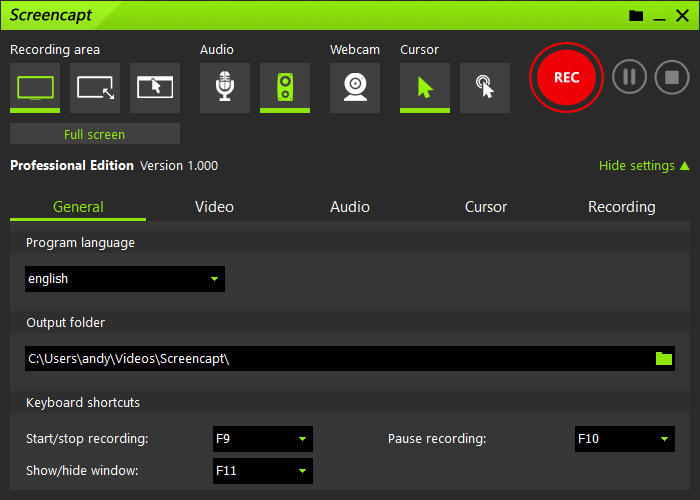Viewport: 700px width, 500px height.
Task: Click the Pause recording label
Action: (x=437, y=439)
